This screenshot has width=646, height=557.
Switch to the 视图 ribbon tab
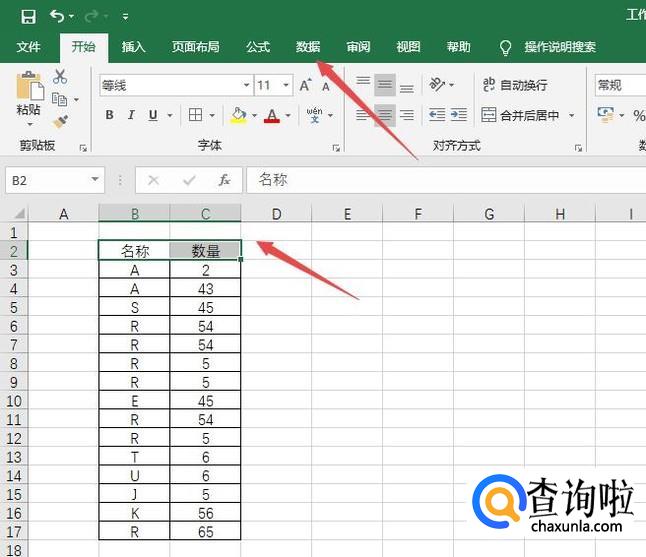(408, 47)
